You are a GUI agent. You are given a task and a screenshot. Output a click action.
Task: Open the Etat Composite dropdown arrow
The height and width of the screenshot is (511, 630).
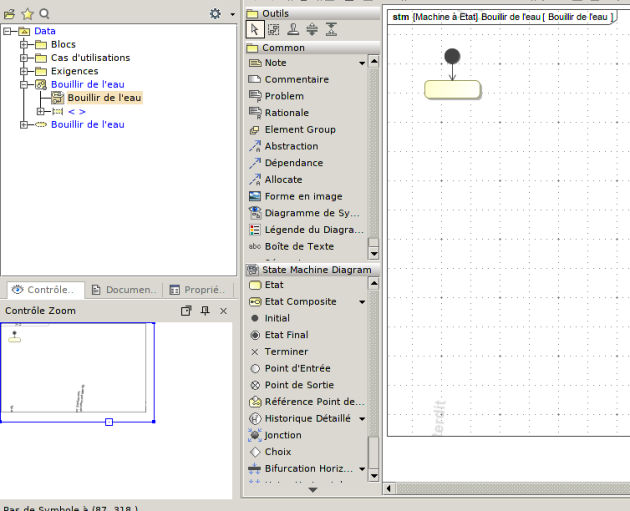(361, 302)
